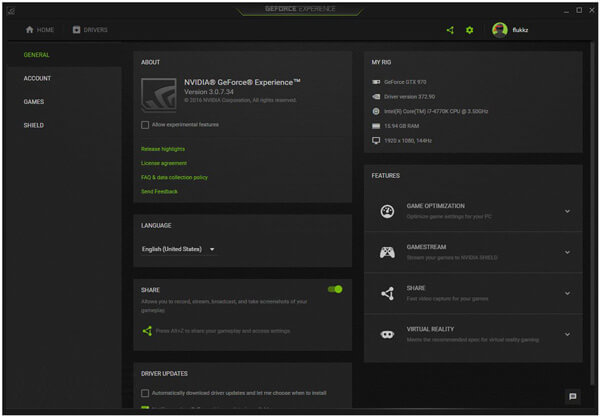
Task: Expand the Game Optimization chevron
Action: point(567,211)
